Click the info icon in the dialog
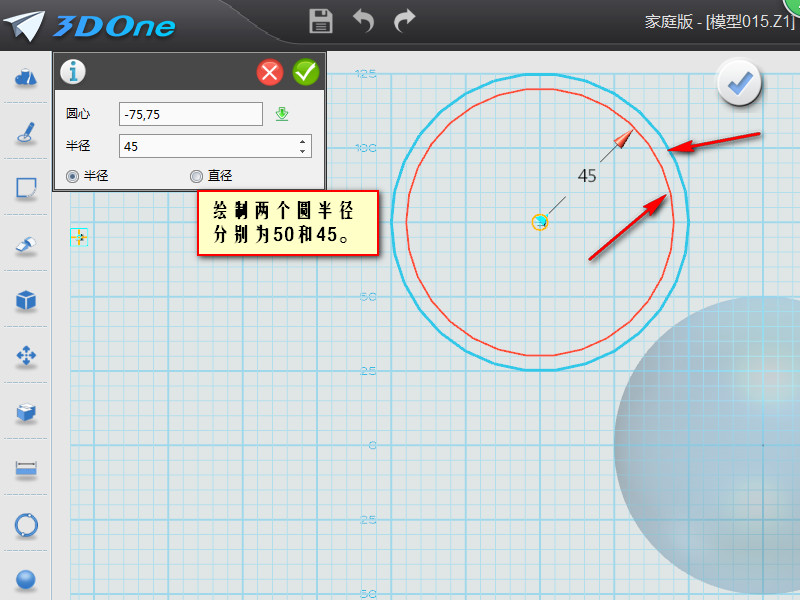 (x=72, y=72)
